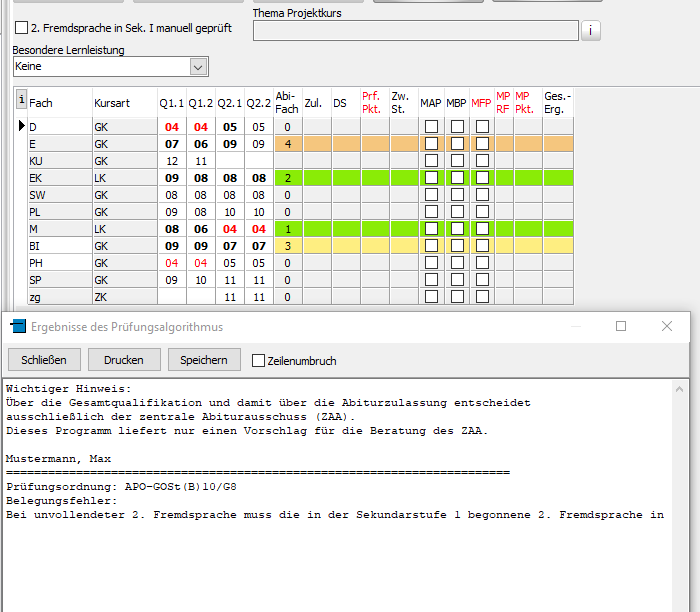This screenshot has height=612, width=700.
Task: Click the Ges.-Erg. column header
Action: [558, 103]
